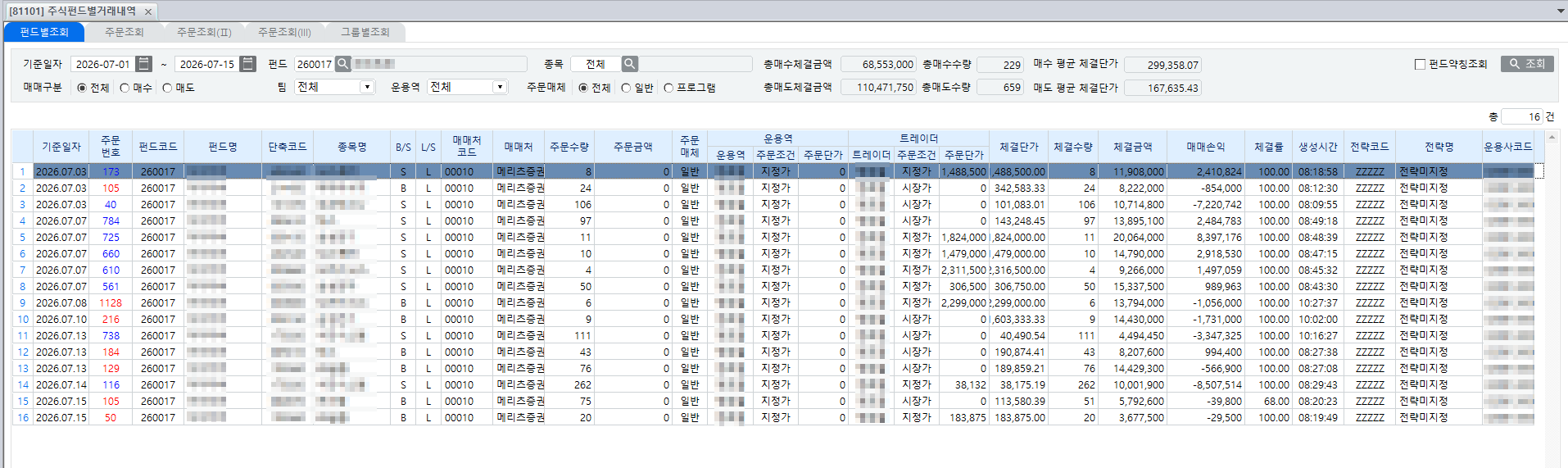1568x468 pixels.
Task: Edit the start date field 2026-07-01
Action: pos(102,64)
